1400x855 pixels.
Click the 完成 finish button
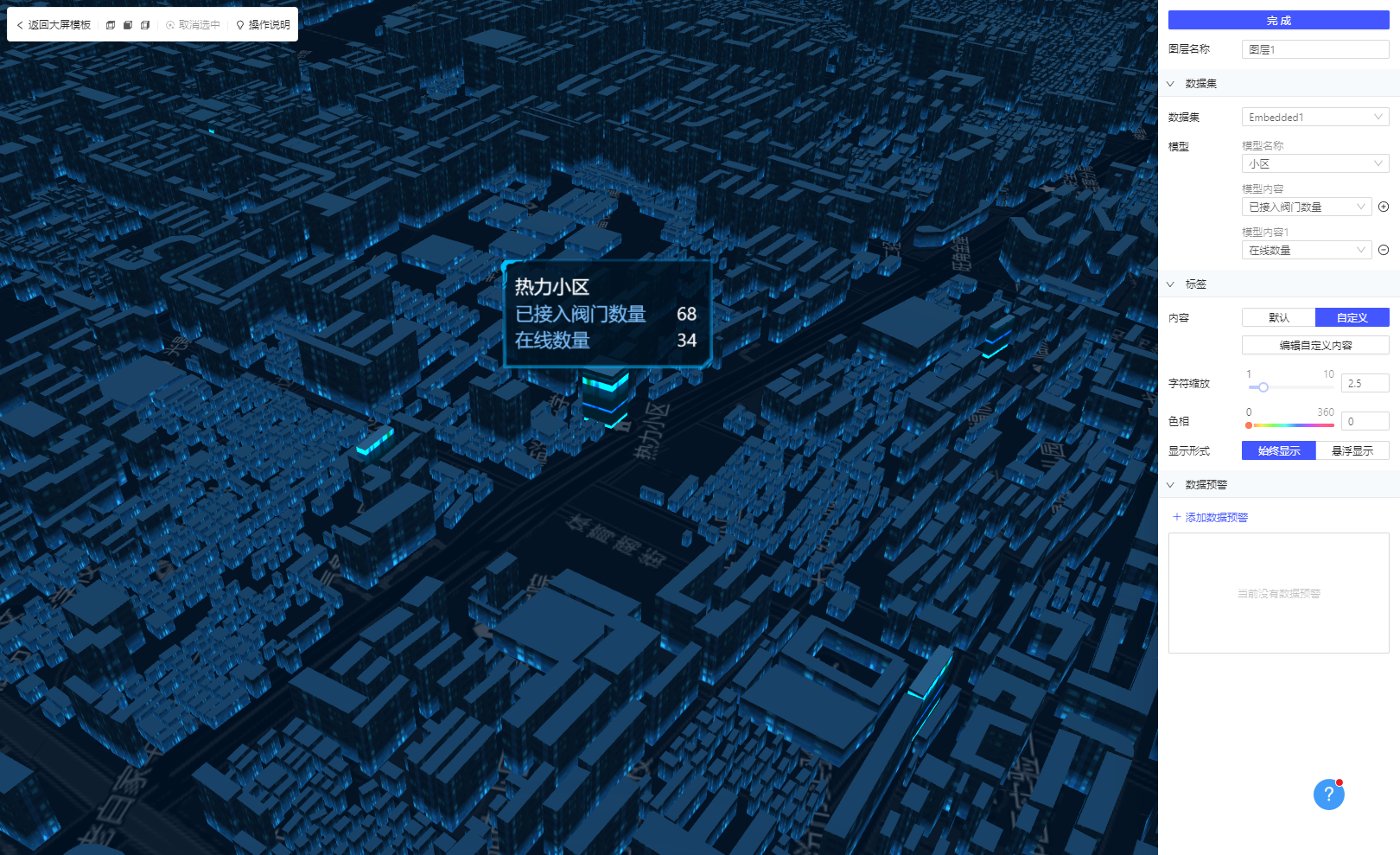click(1278, 21)
